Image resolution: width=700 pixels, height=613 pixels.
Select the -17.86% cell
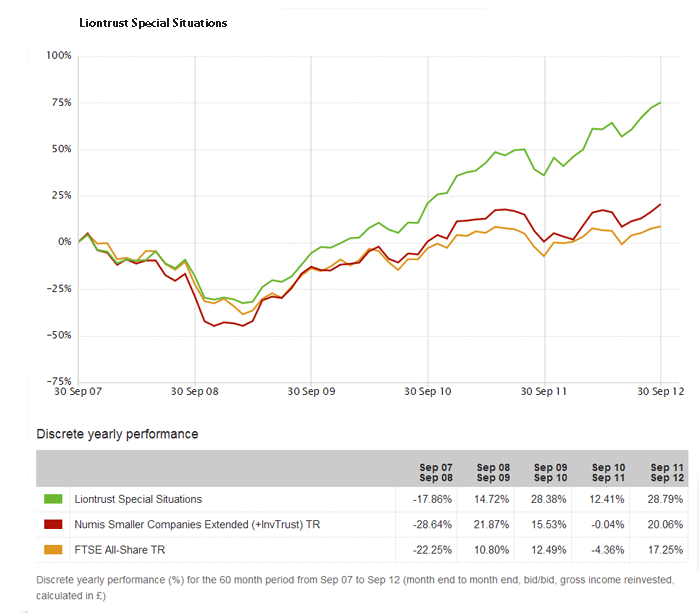click(x=432, y=499)
